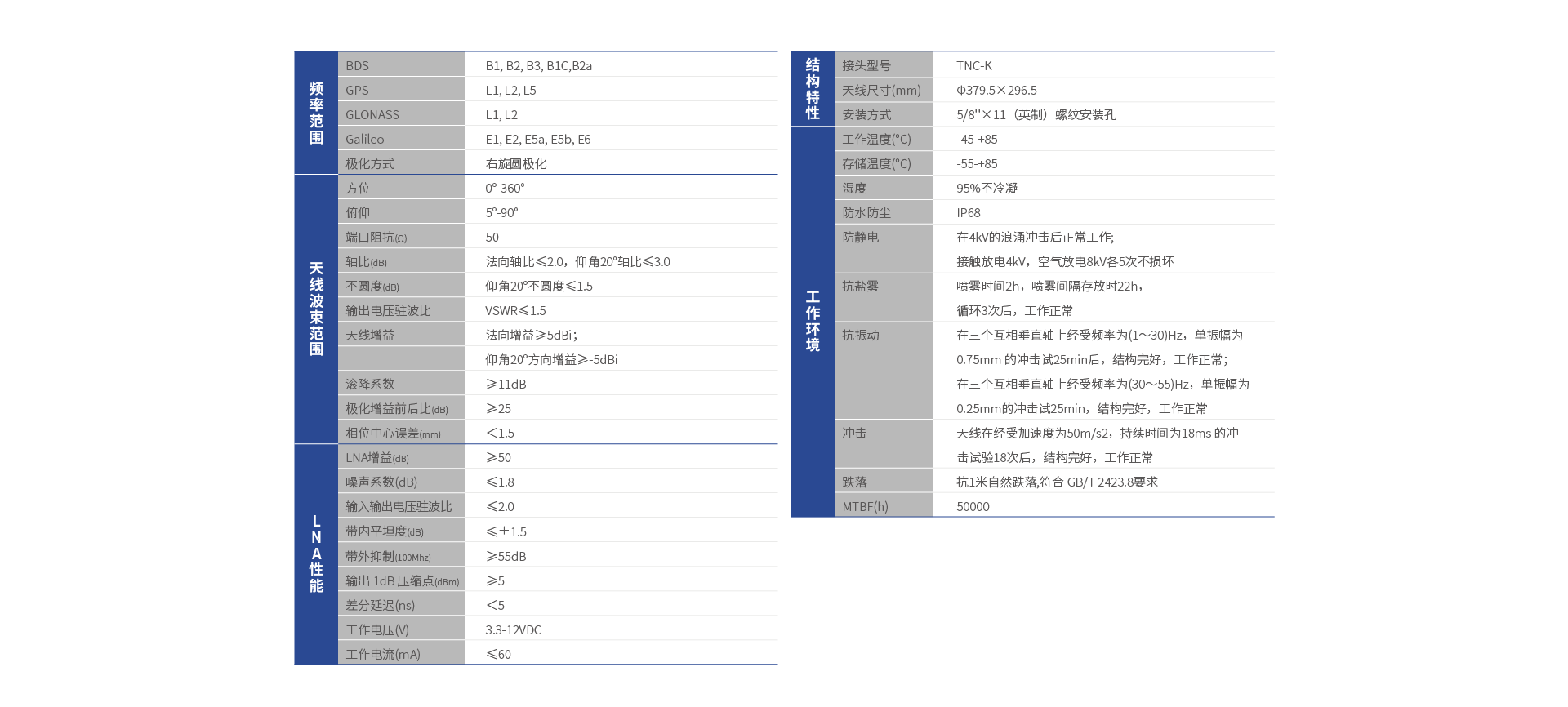Click the TNC-K connector type value
This screenshot has width=1568, height=707.
point(974,65)
